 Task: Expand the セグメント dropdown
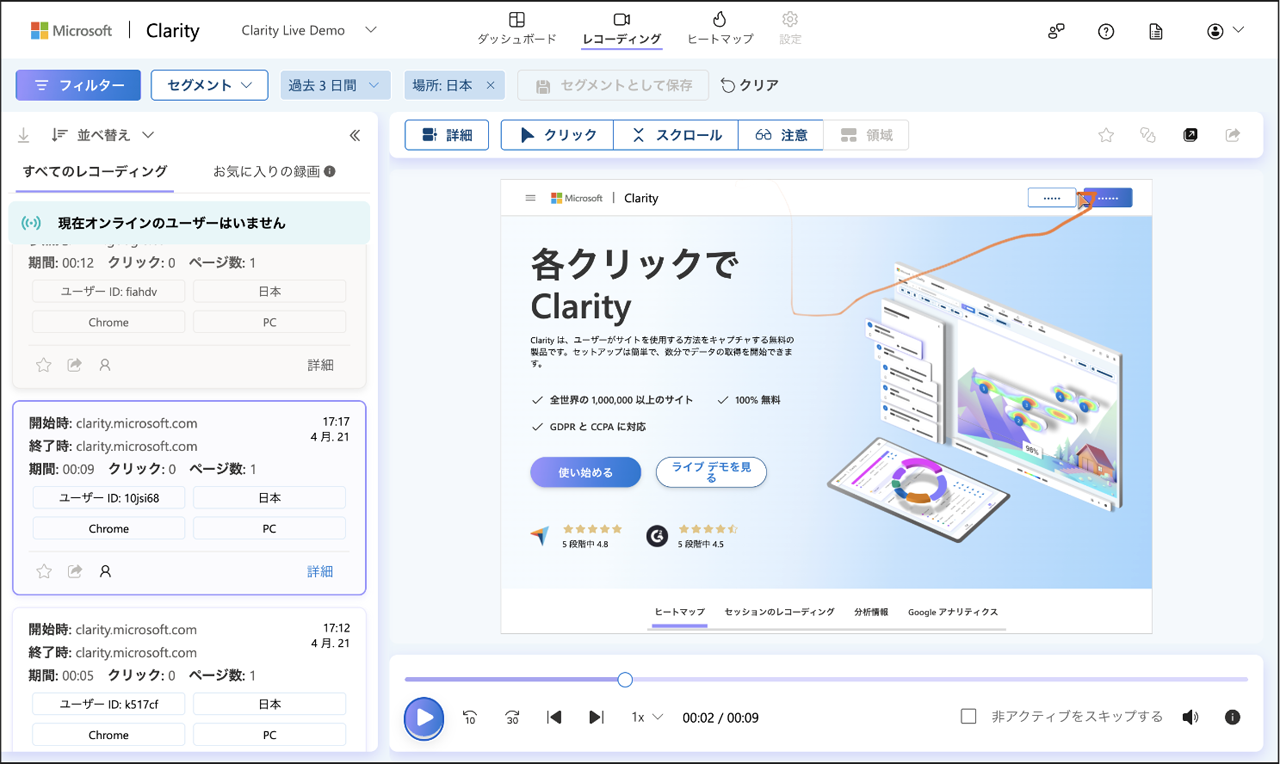click(x=209, y=85)
